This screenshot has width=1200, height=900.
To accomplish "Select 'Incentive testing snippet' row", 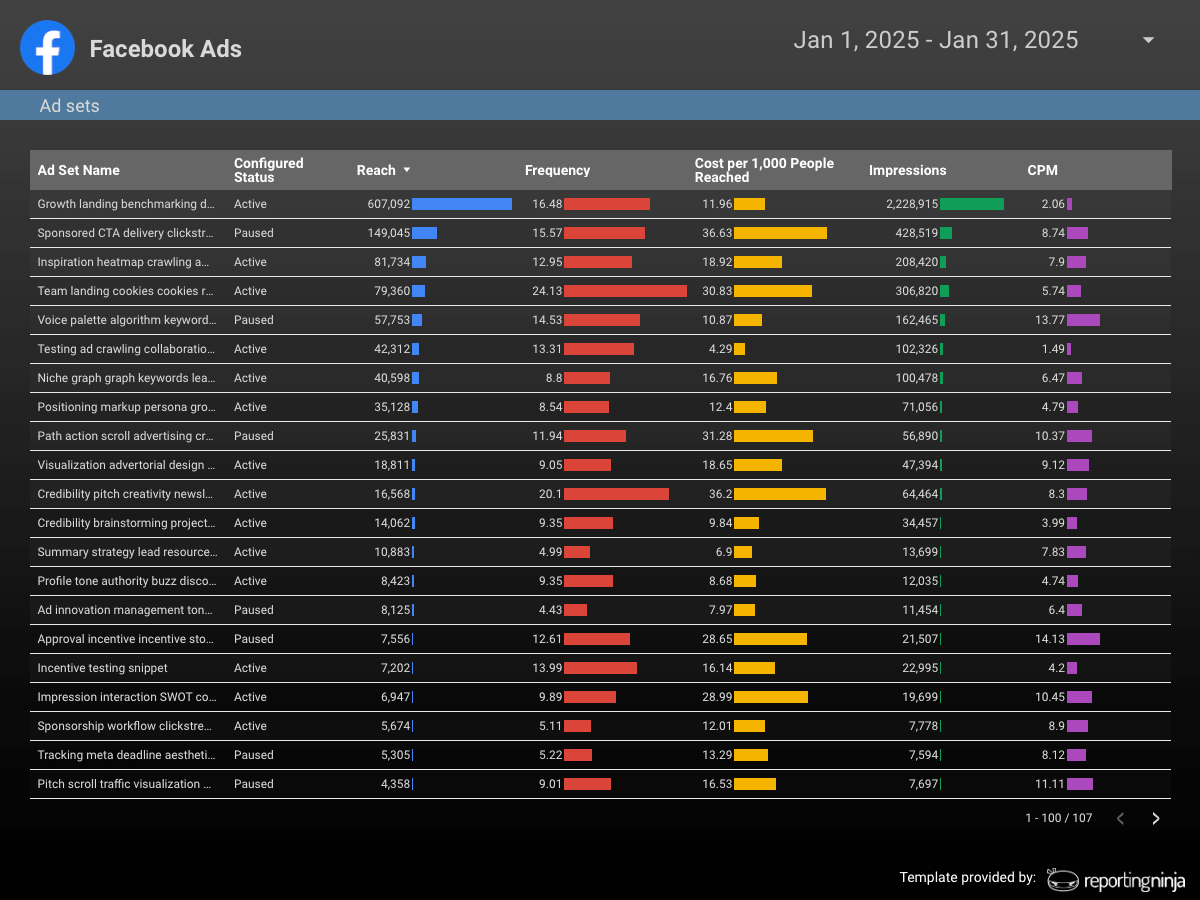I will [x=600, y=668].
